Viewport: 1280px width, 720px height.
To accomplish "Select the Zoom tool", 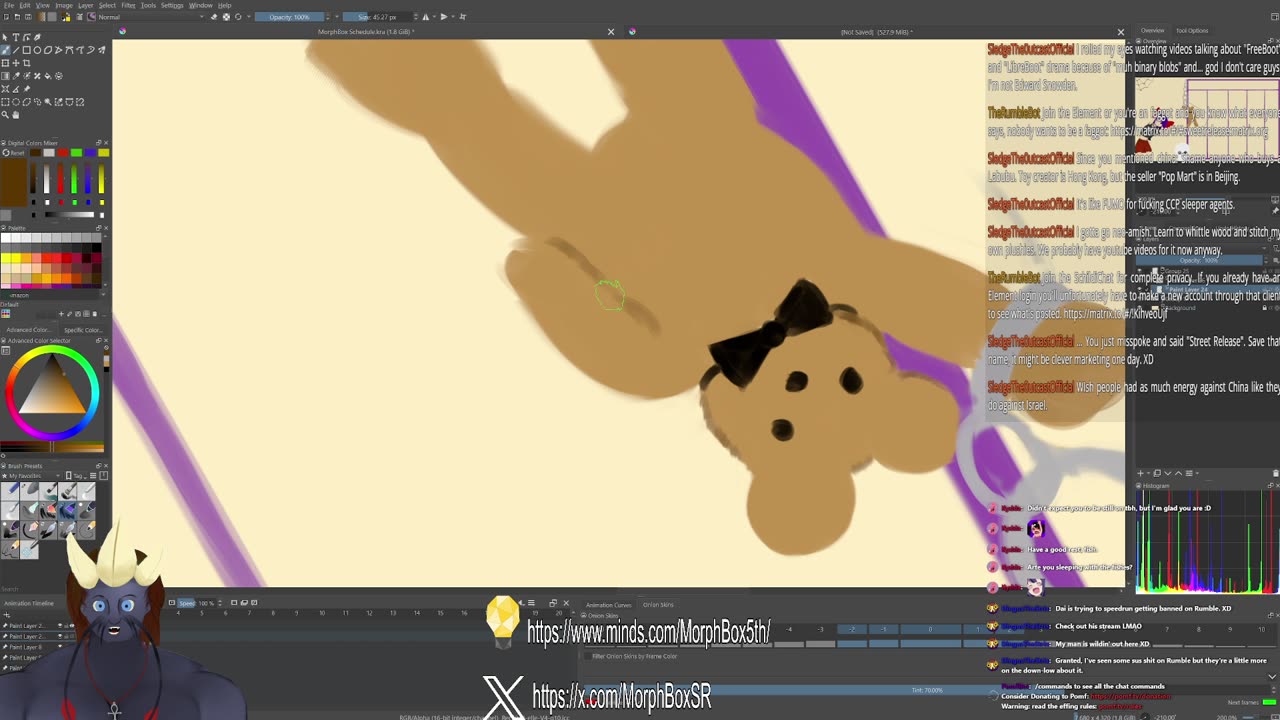I will click(x=5, y=114).
